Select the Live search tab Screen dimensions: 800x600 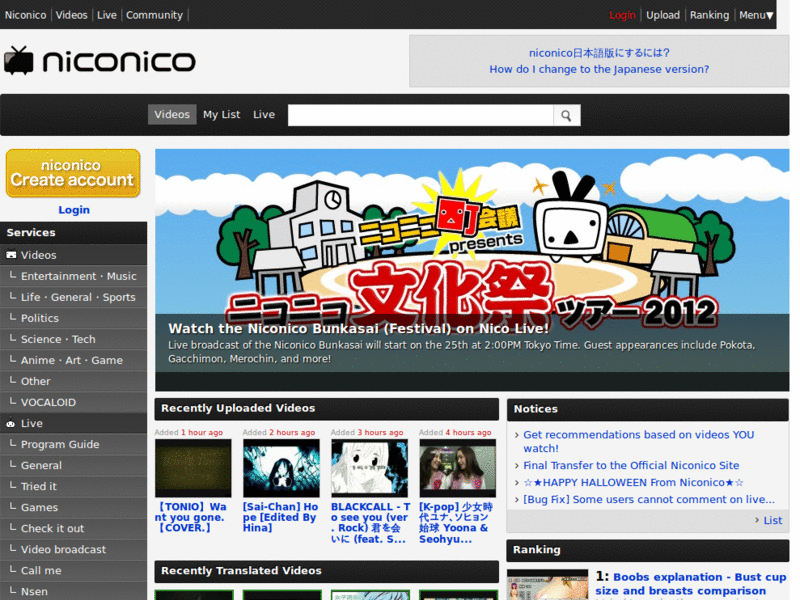(x=264, y=114)
